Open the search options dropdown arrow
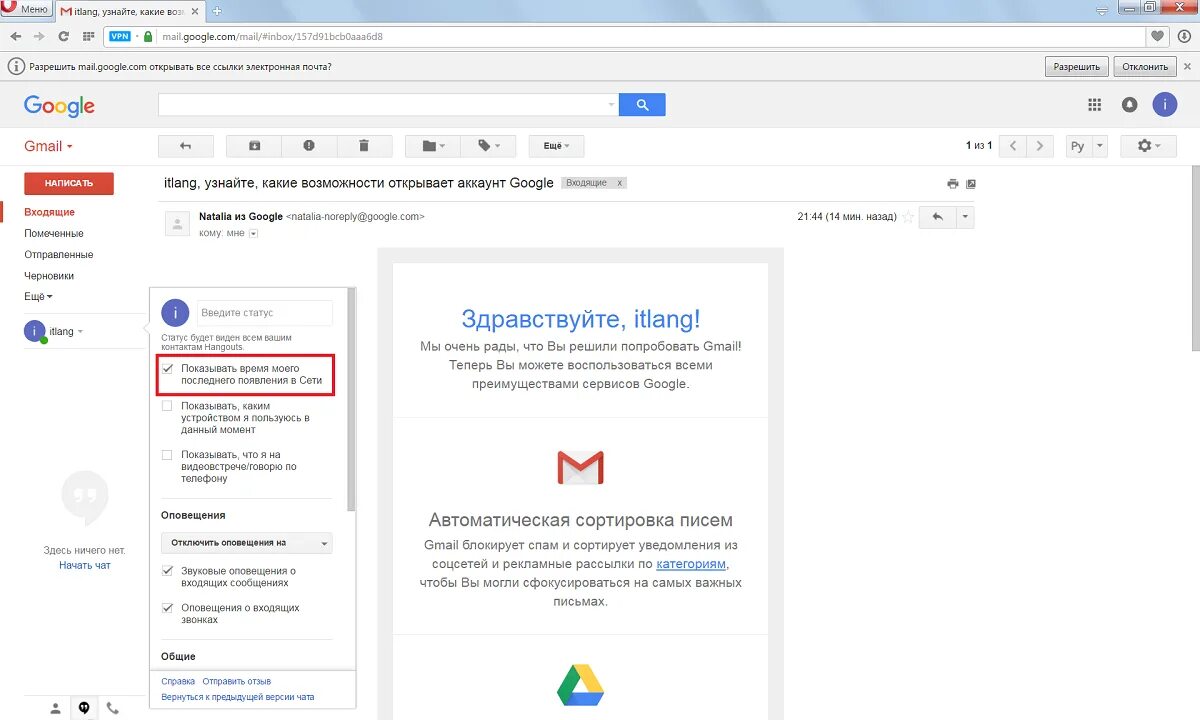This screenshot has height=720, width=1200. coord(612,104)
